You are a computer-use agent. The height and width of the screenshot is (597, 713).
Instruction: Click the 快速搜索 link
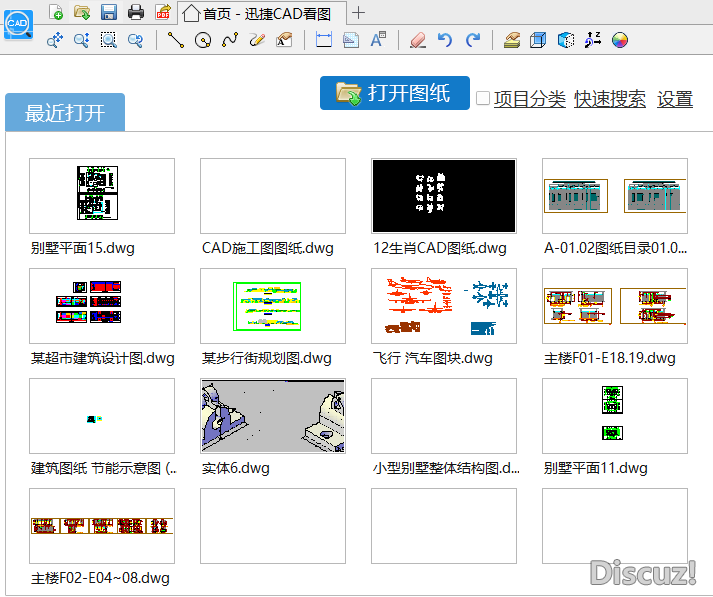click(609, 99)
